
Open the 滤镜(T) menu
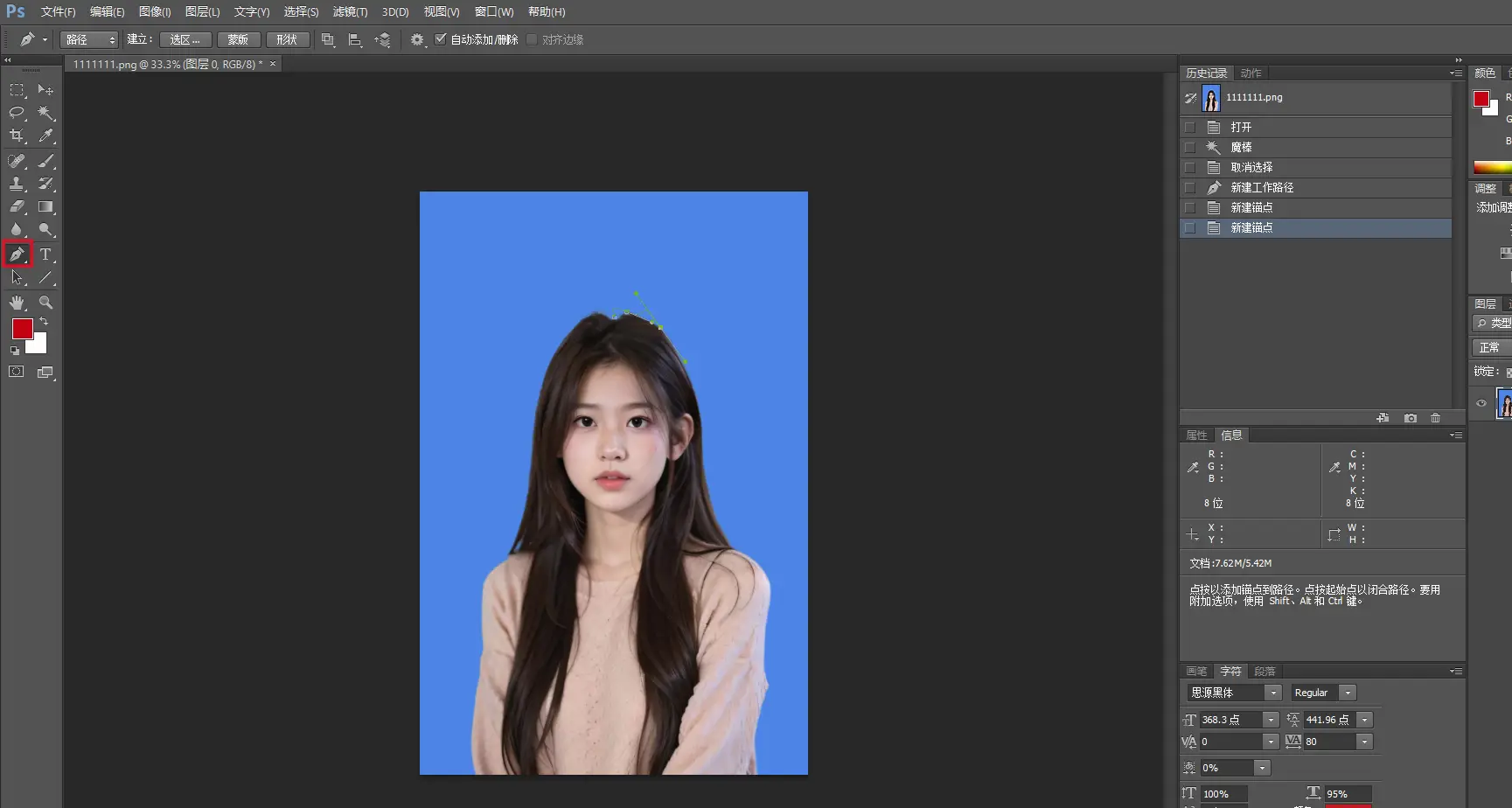(350, 12)
